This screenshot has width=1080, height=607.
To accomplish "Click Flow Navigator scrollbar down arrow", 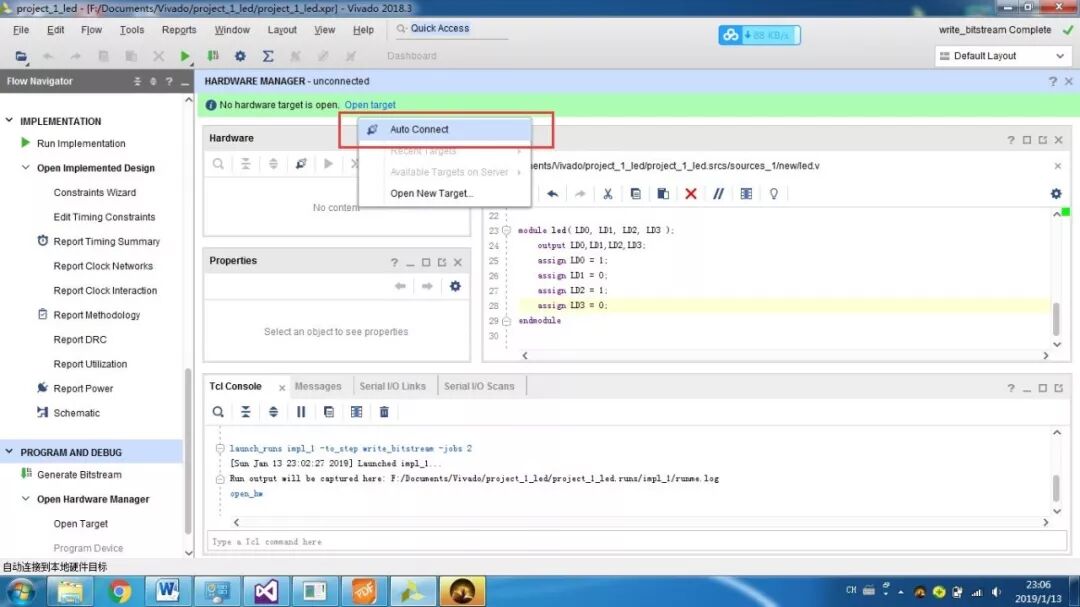I will [189, 553].
